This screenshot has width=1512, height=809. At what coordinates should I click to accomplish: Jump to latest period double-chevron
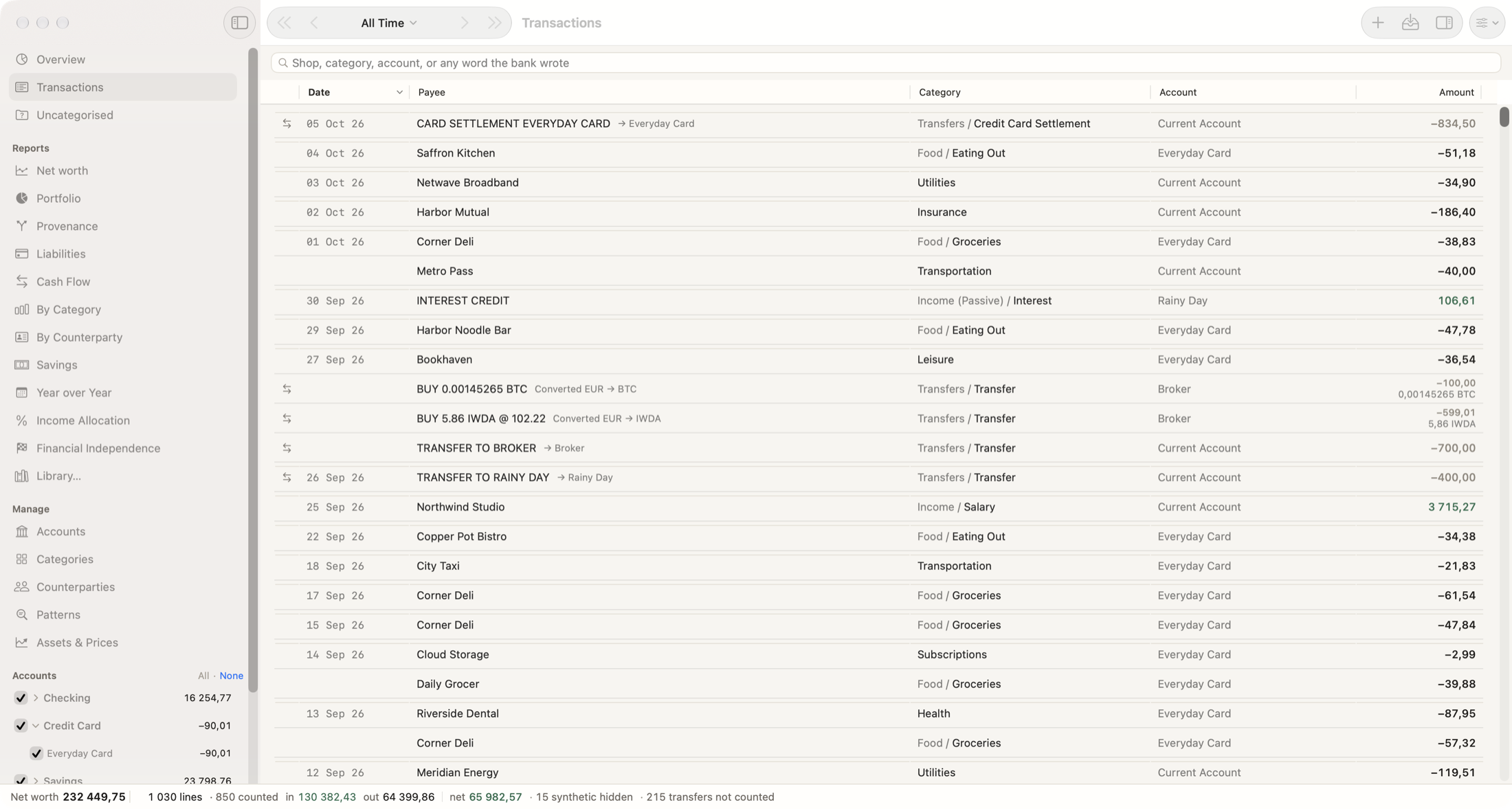pyautogui.click(x=495, y=23)
